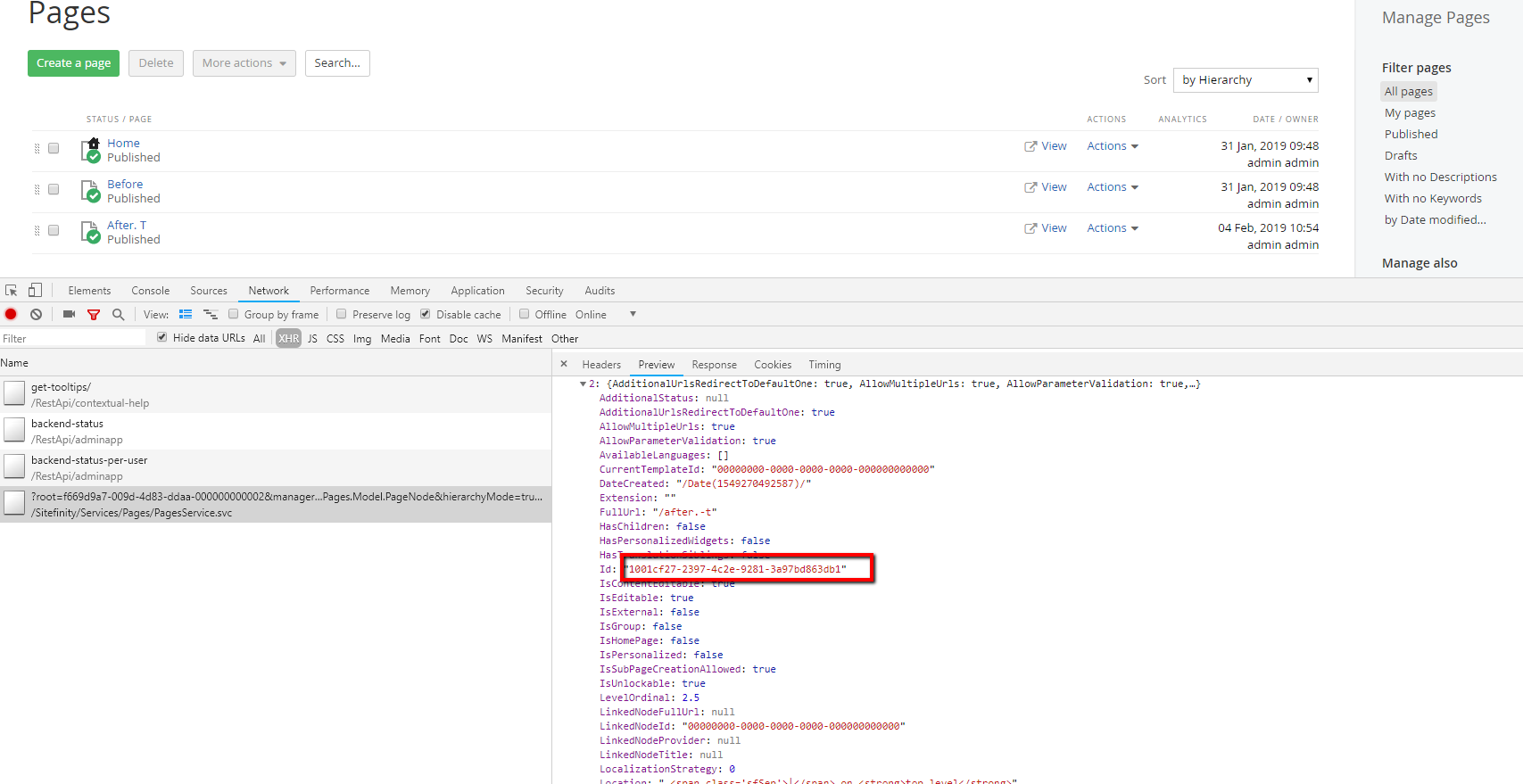Collapse the JSON object 2 triangle
The width and height of the screenshot is (1523, 784).
[584, 384]
